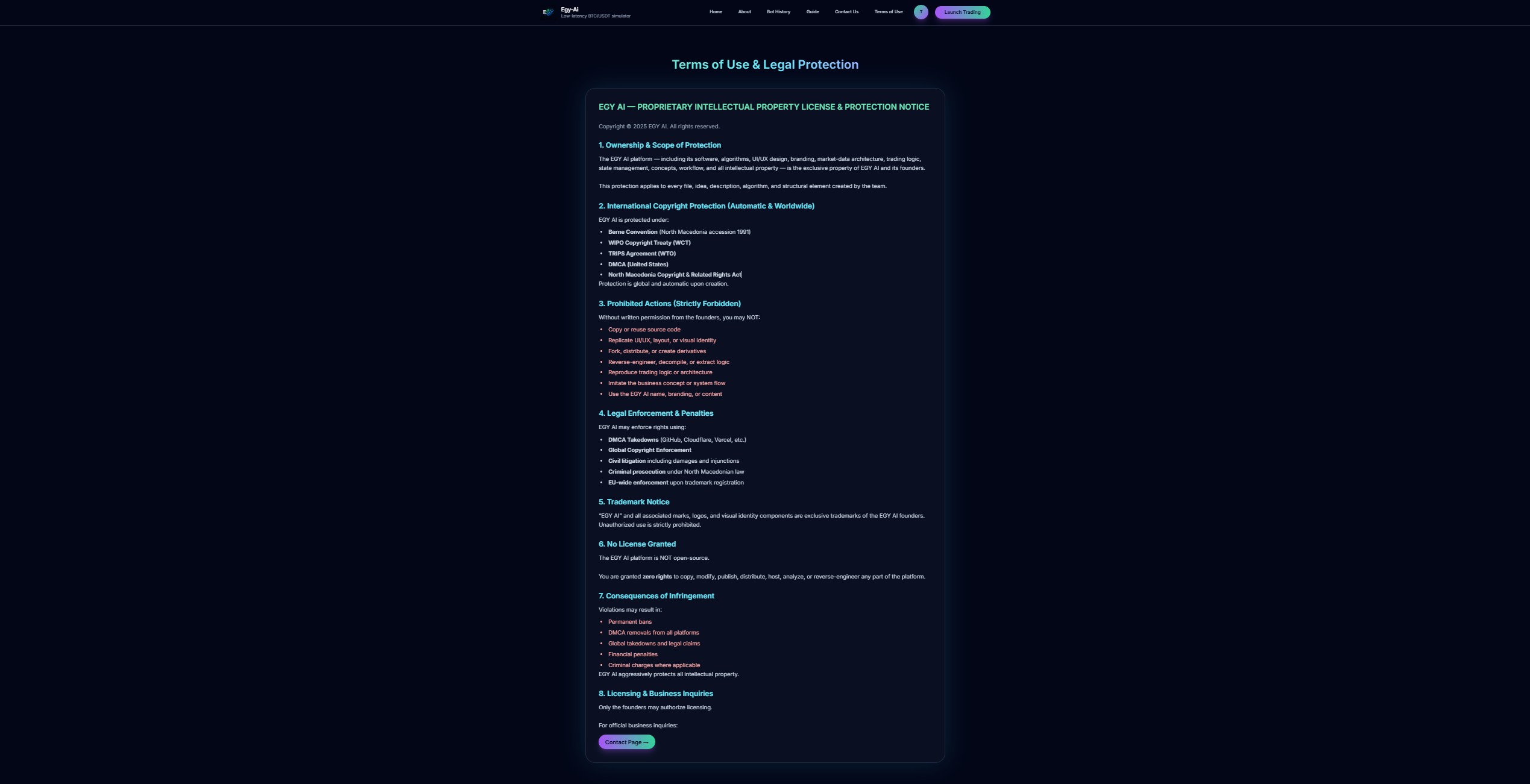The width and height of the screenshot is (1530, 784).
Task: View the Bot History page
Action: coord(778,12)
